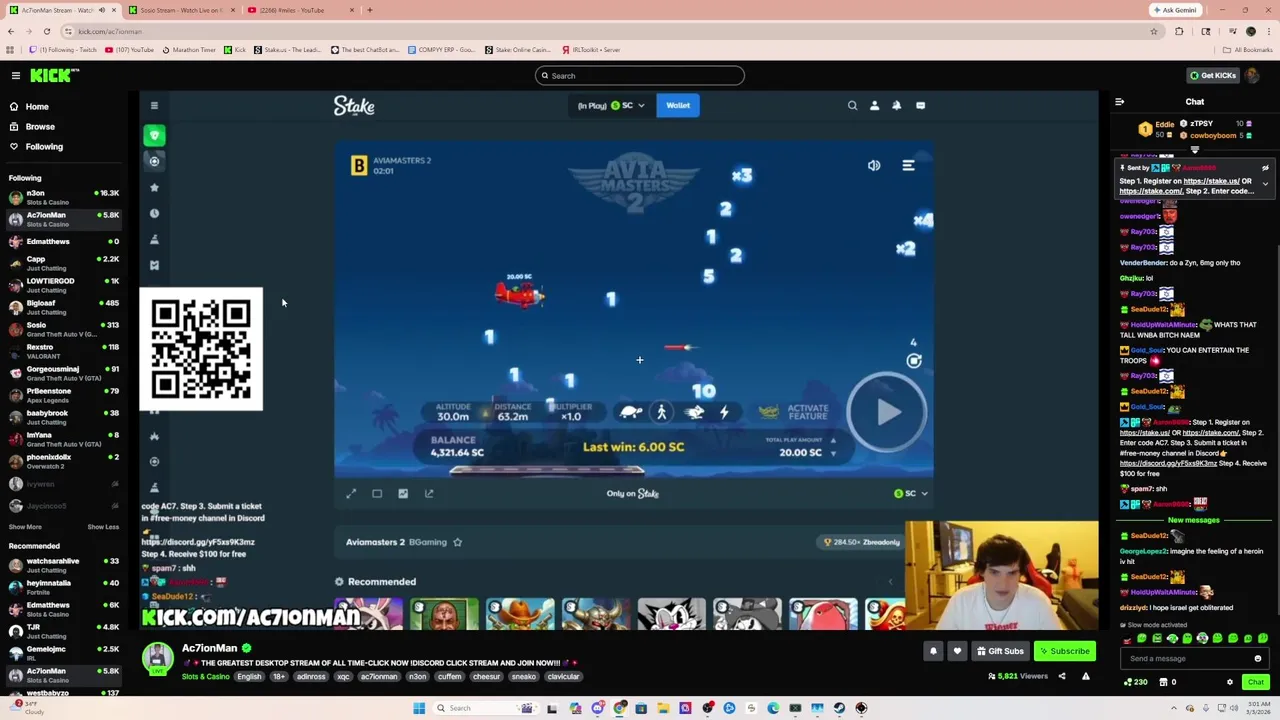Viewport: 1280px width, 720px height.
Task: Open the Aviamasters game menu icon
Action: [908, 166]
